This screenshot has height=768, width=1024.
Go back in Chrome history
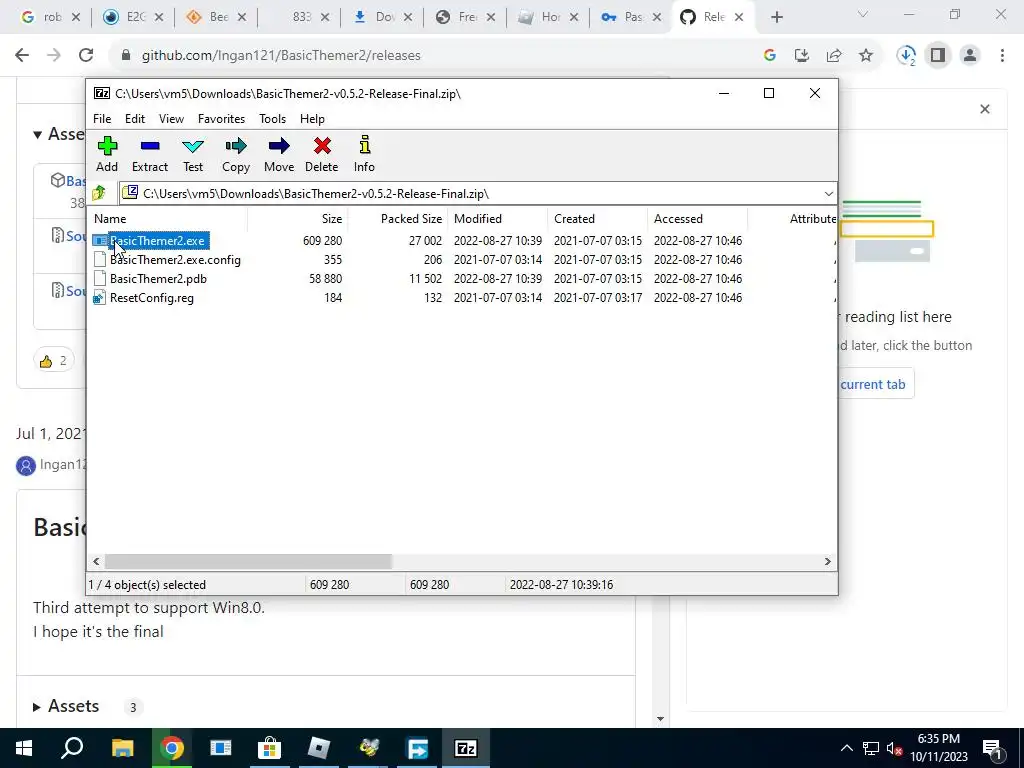click(x=22, y=56)
